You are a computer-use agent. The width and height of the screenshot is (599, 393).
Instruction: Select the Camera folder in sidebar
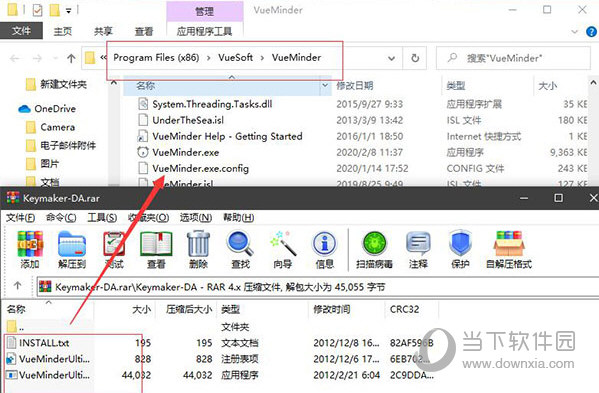(57, 127)
